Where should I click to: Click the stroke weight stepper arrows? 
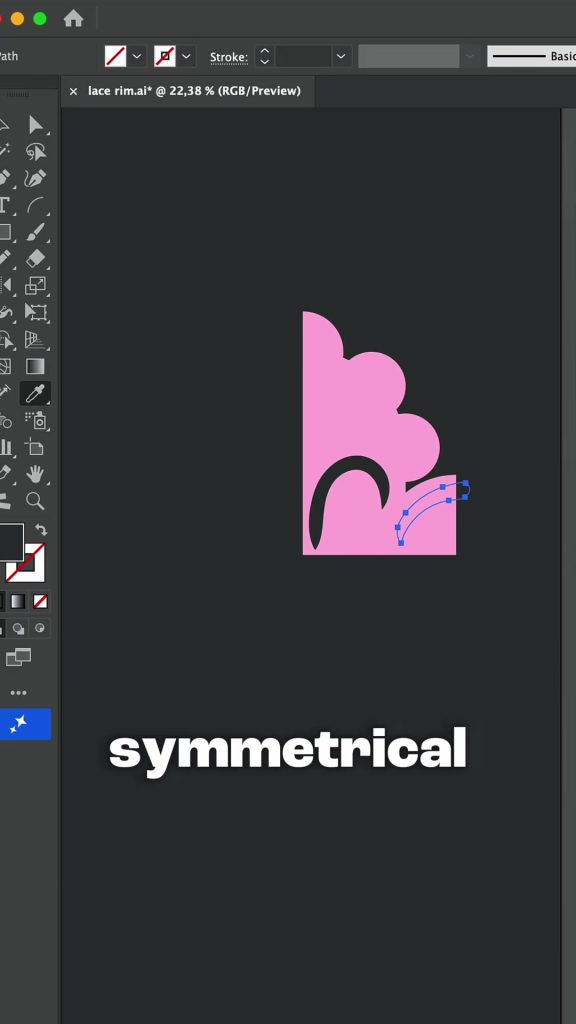(x=264, y=56)
